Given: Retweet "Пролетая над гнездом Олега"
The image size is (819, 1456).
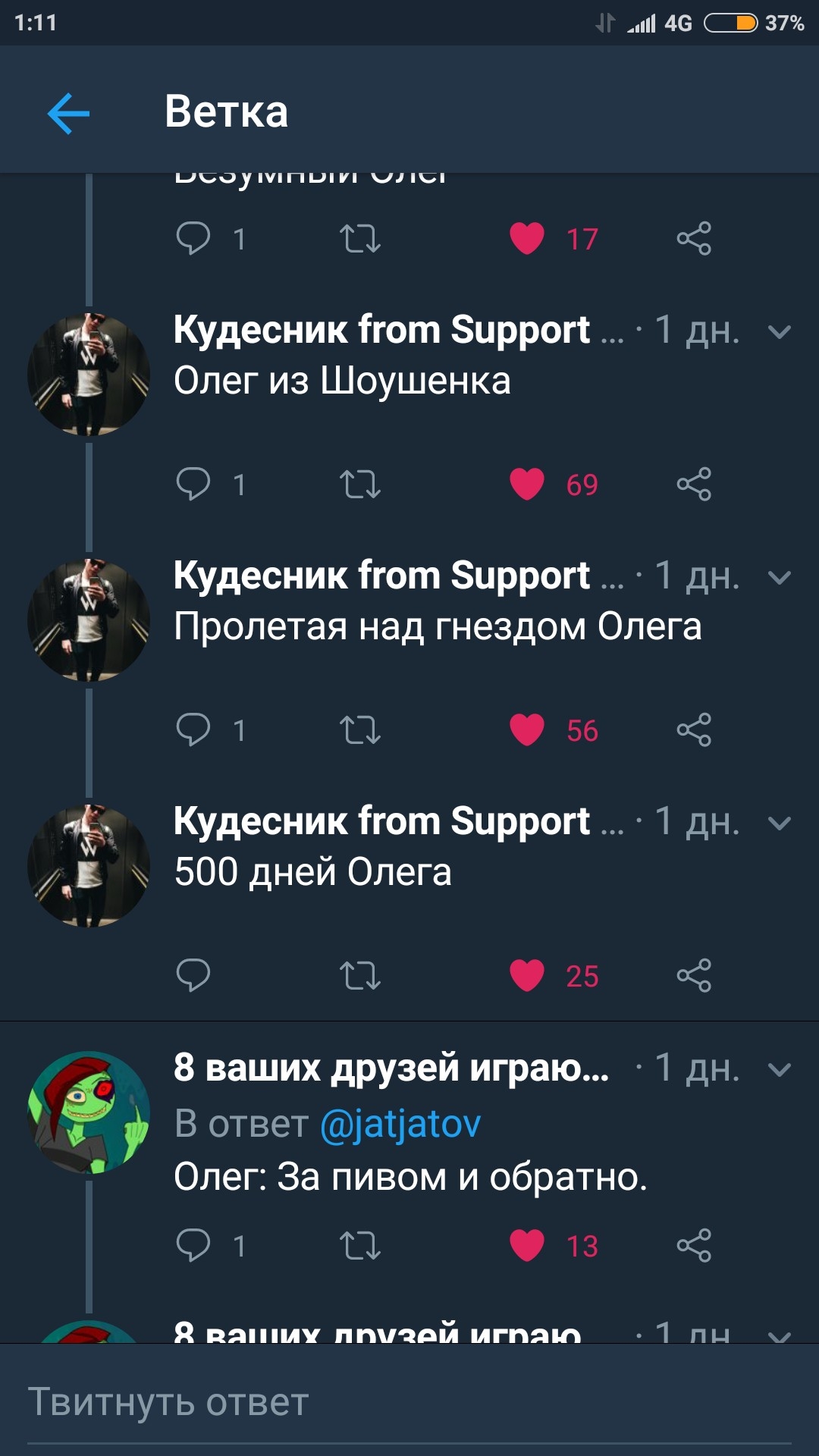Looking at the screenshot, I should click(x=360, y=730).
